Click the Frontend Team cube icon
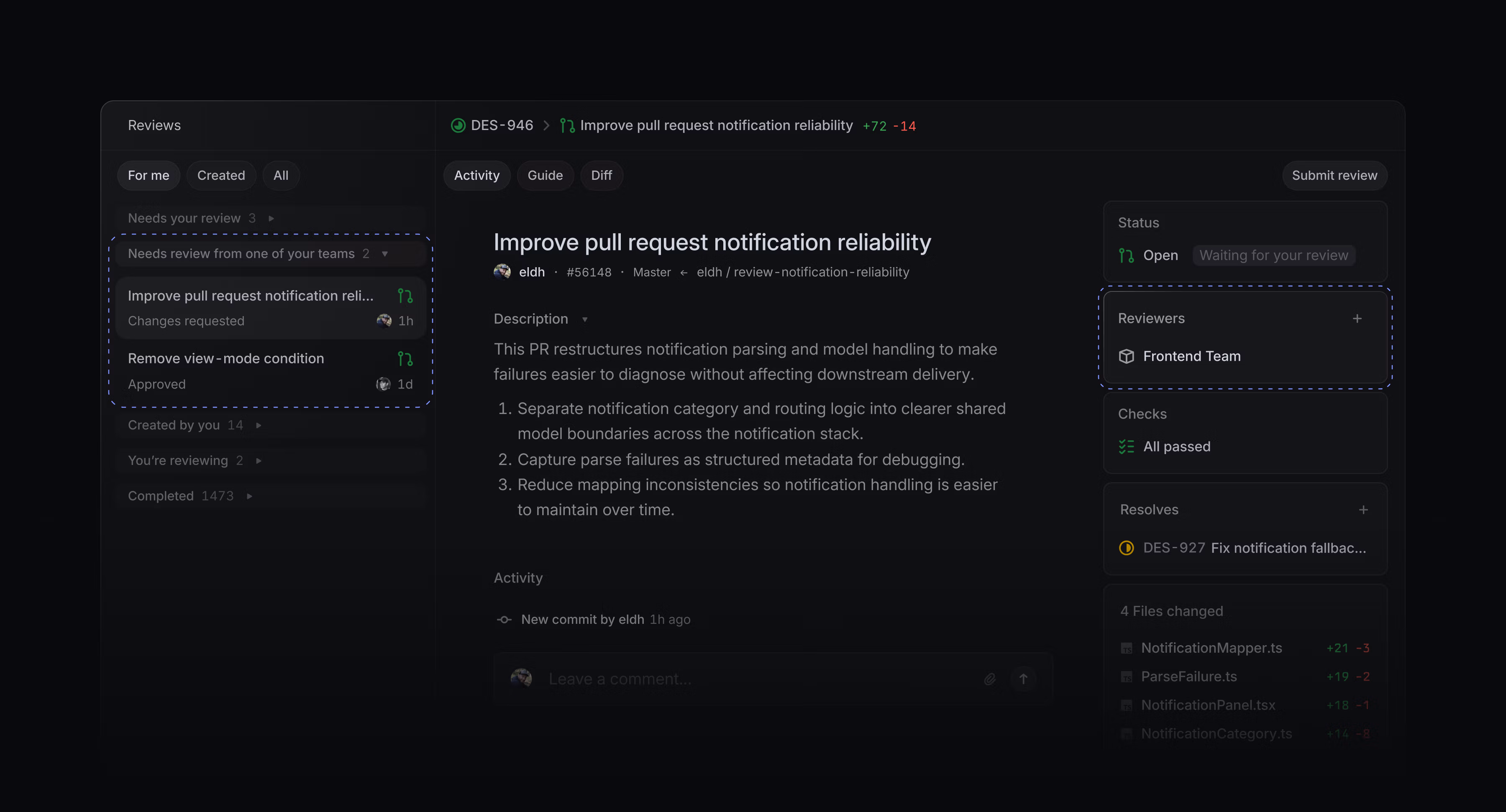Viewport: 1506px width, 812px height. coord(1126,356)
